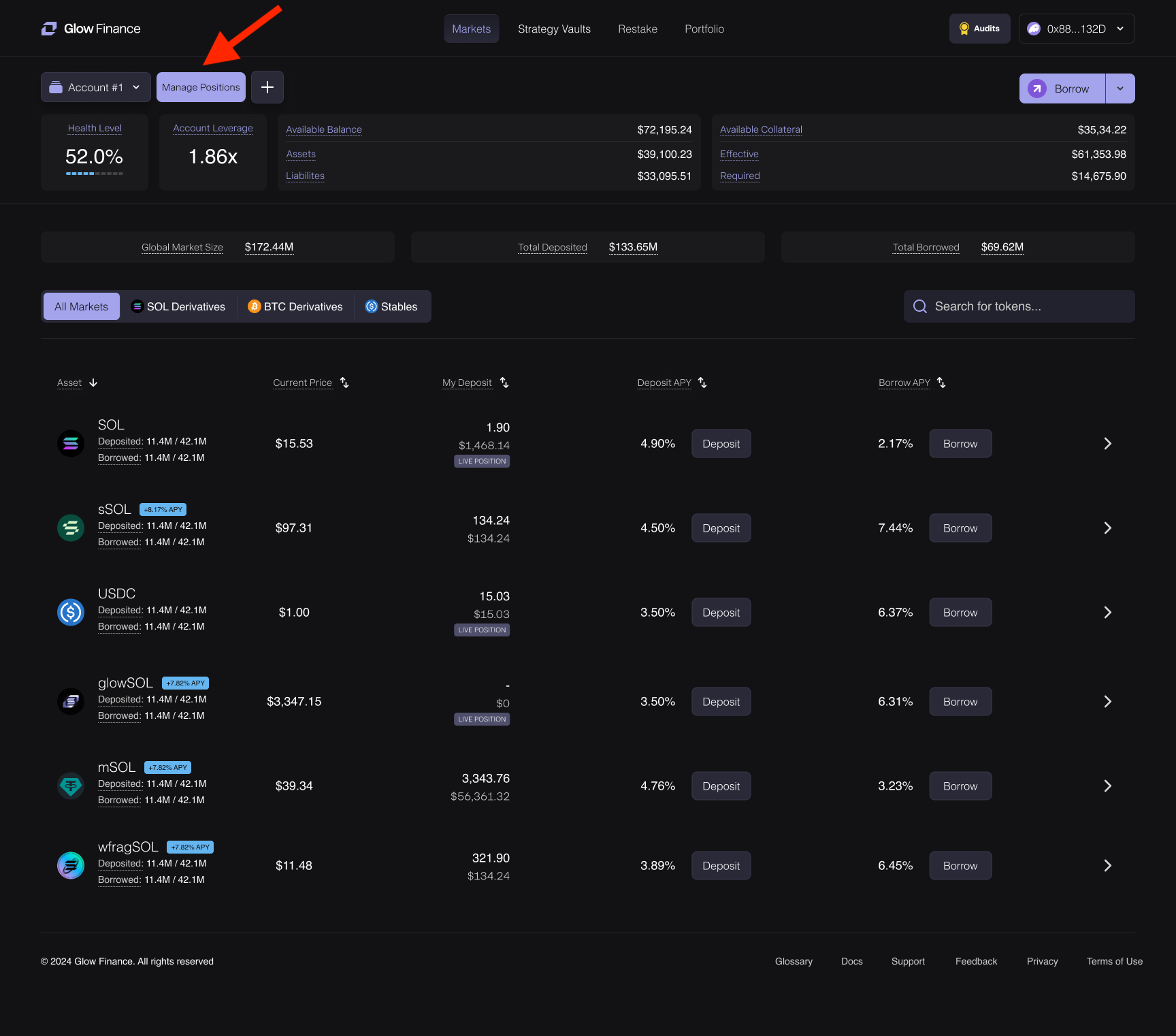Click the USDC token icon
Image resolution: width=1176 pixels, height=1036 pixels.
click(71, 613)
